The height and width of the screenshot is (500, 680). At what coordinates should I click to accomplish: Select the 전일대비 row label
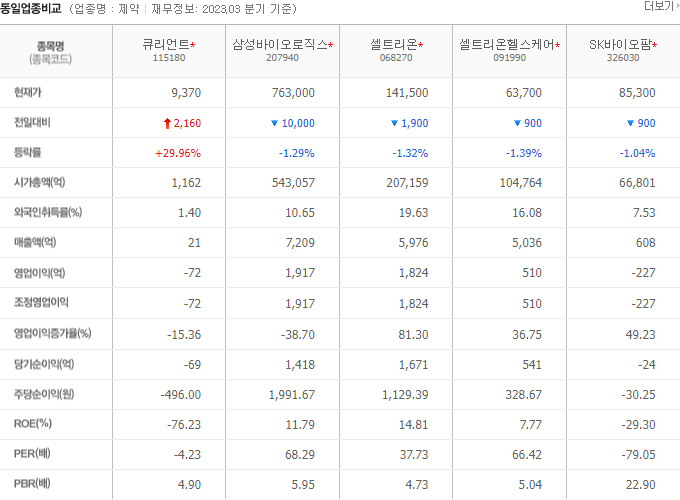pos(32,122)
